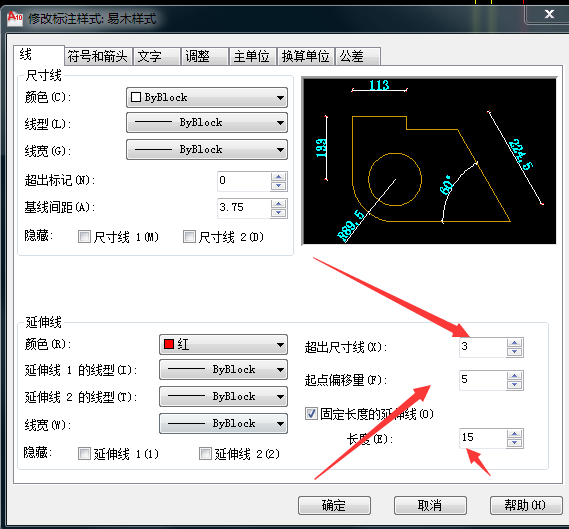
Task: Click the 基线间距(A) 3.75 field
Action: point(244,208)
